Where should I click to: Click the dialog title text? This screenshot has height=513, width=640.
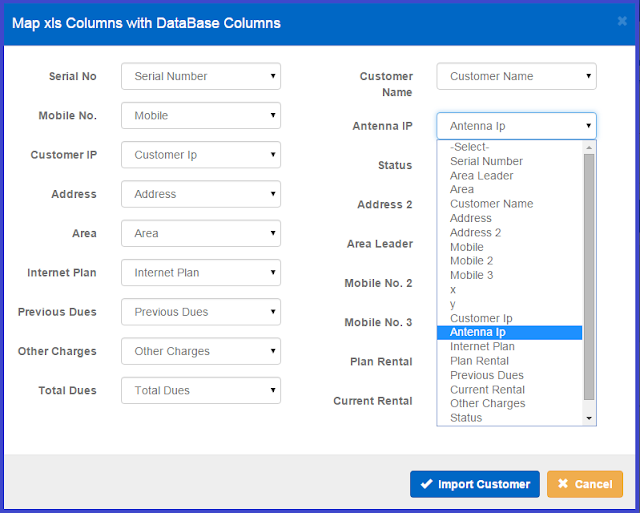click(x=146, y=23)
